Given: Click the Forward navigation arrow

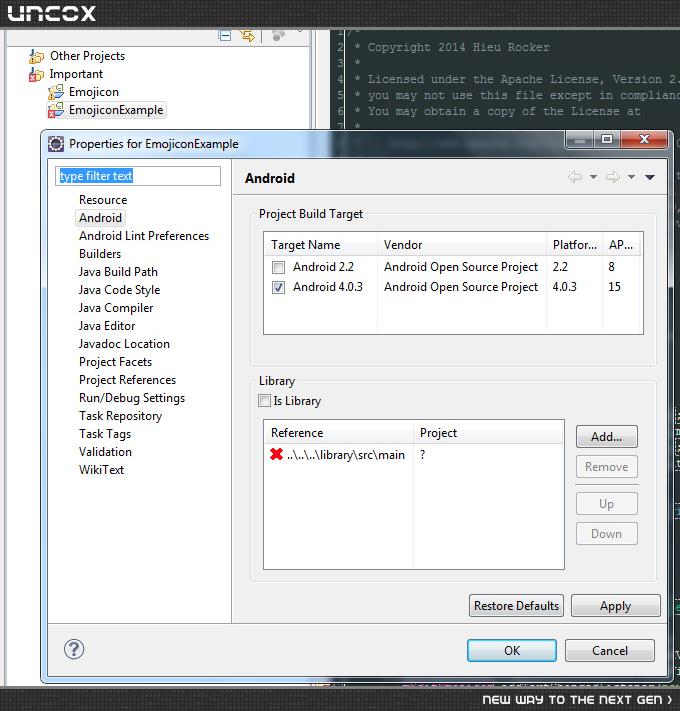Looking at the screenshot, I should [613, 177].
